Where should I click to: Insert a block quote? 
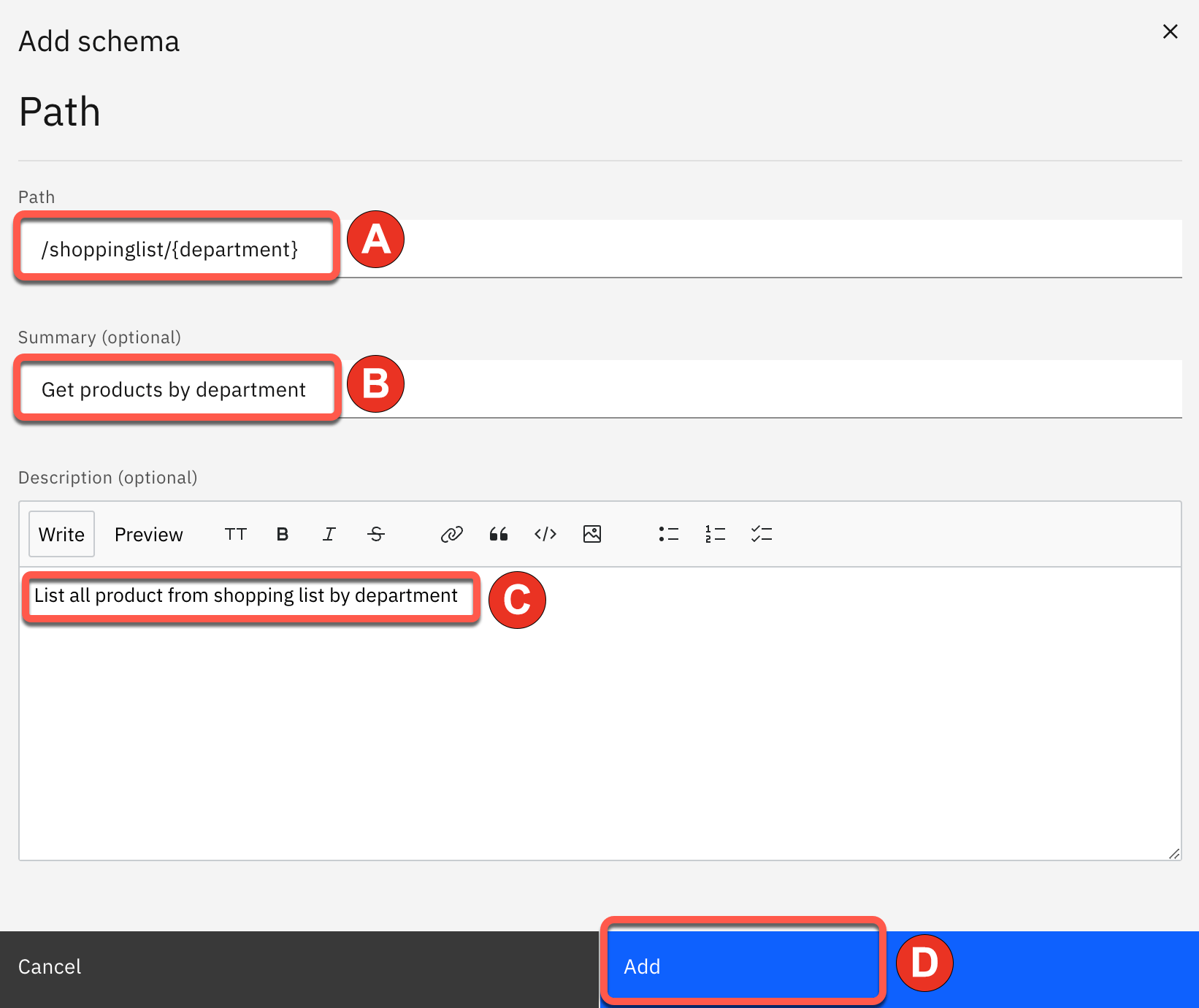click(499, 535)
